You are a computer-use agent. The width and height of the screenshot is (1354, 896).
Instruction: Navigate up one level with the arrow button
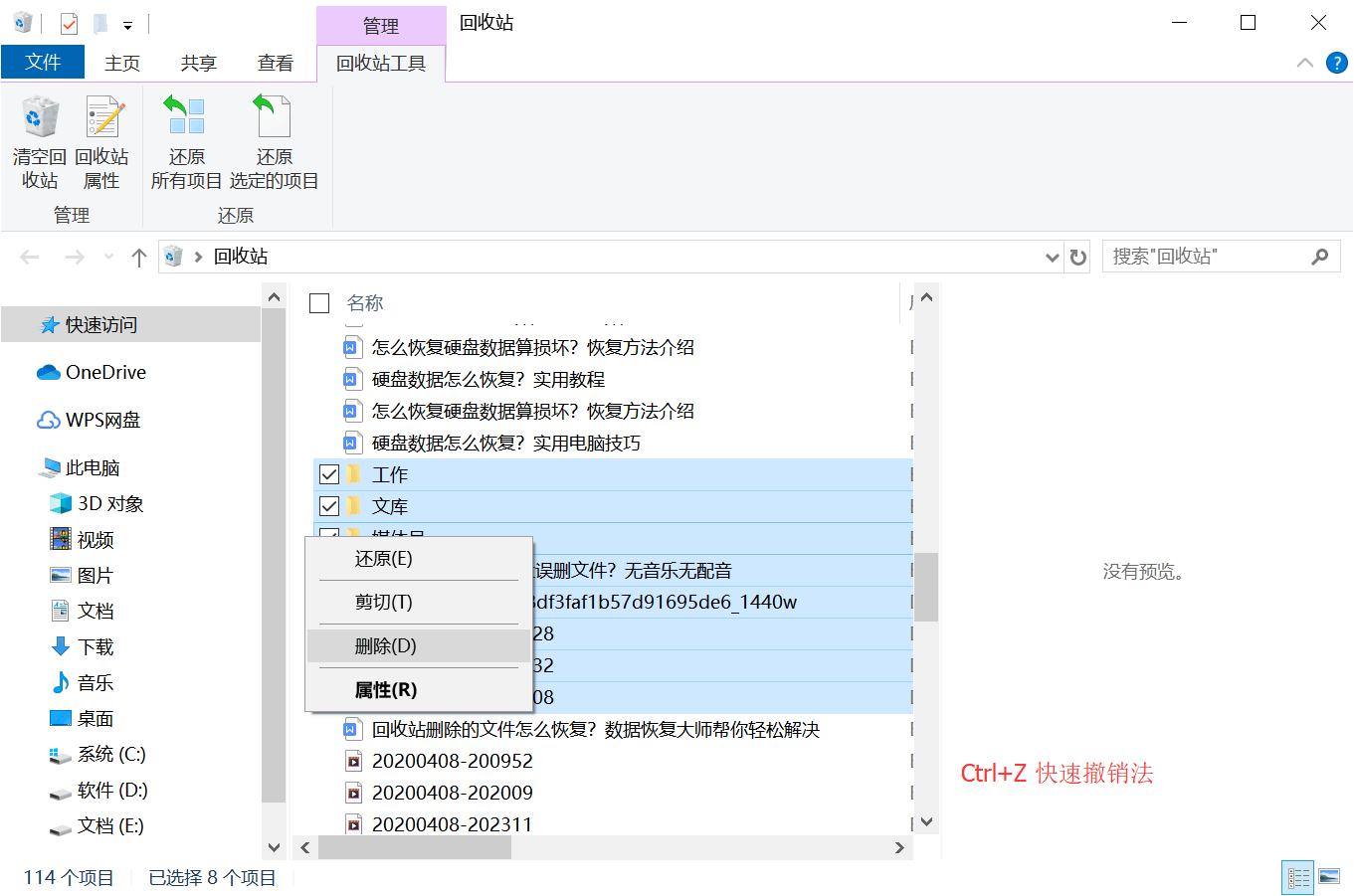pyautogui.click(x=138, y=257)
